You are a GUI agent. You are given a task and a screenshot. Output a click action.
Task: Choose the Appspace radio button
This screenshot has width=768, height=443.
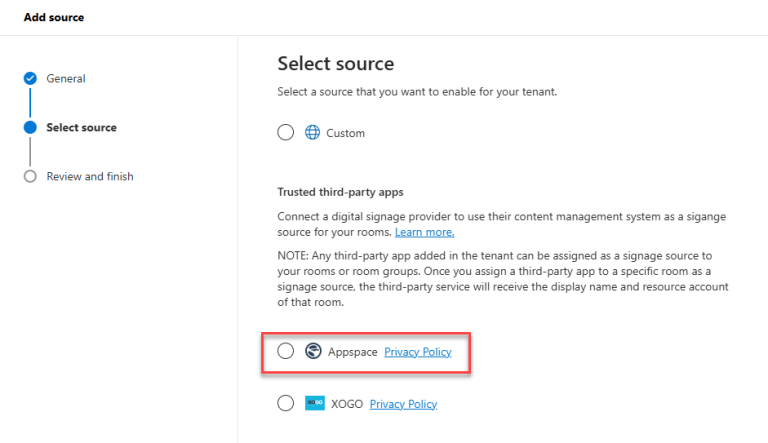pos(286,351)
